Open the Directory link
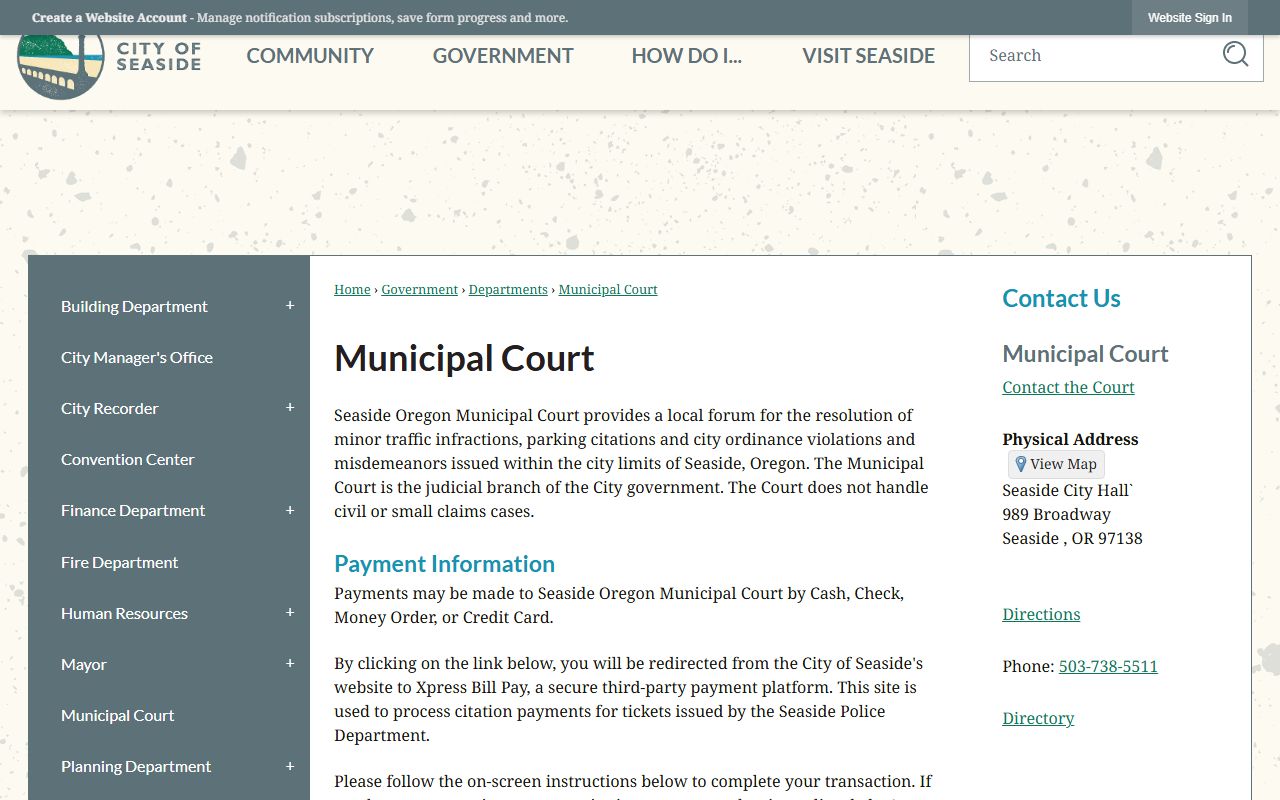The height and width of the screenshot is (800, 1280). pyautogui.click(x=1038, y=718)
